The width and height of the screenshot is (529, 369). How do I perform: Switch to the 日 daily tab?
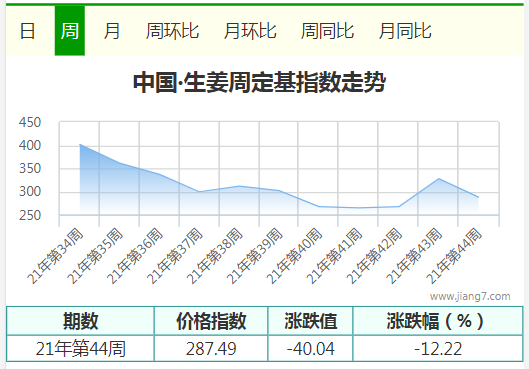[x=27, y=31]
